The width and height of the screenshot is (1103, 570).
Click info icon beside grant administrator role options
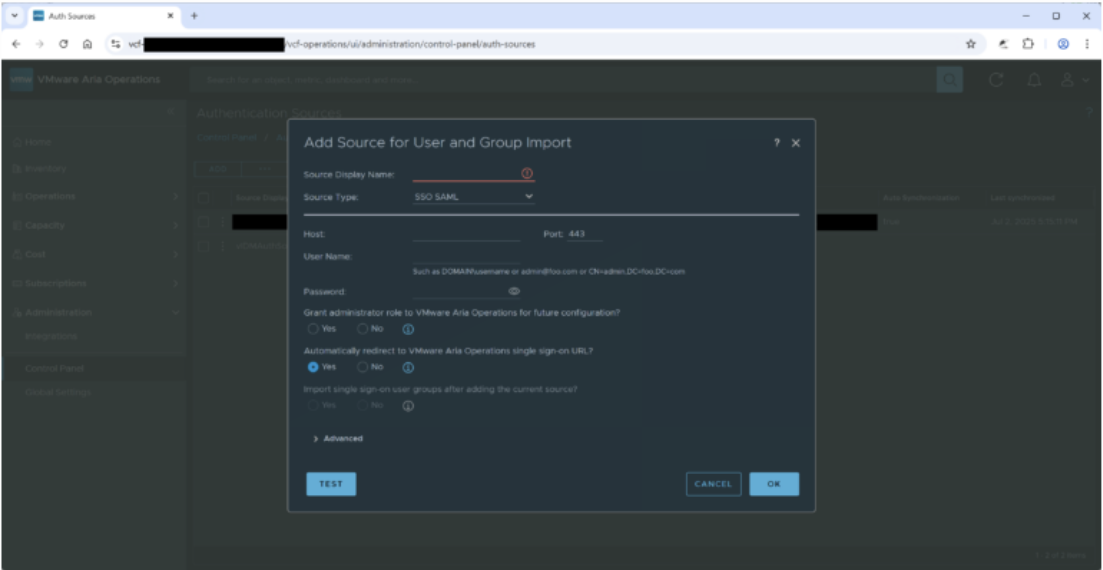(x=408, y=329)
